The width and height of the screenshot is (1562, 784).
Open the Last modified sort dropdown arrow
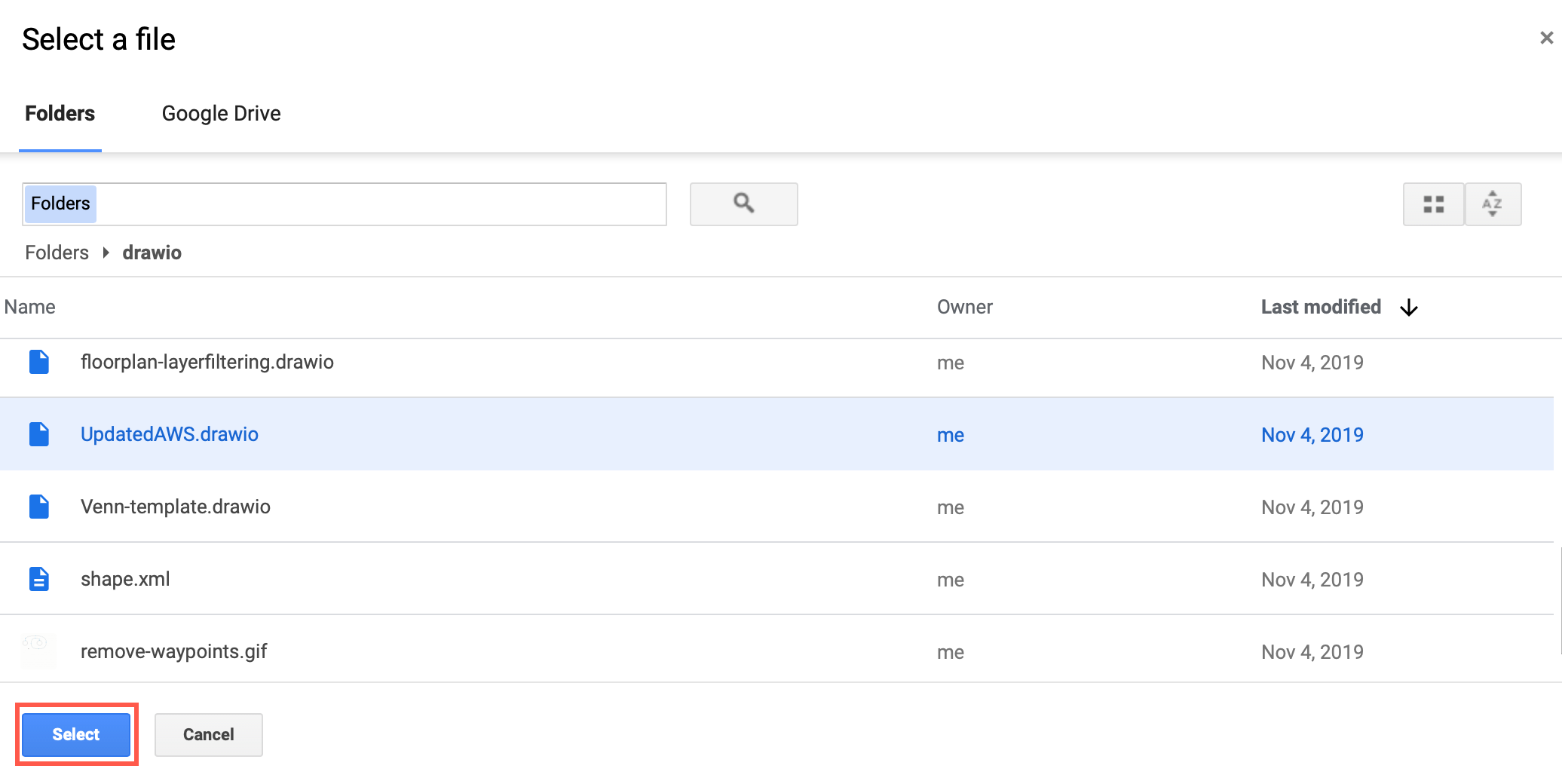coord(1409,307)
